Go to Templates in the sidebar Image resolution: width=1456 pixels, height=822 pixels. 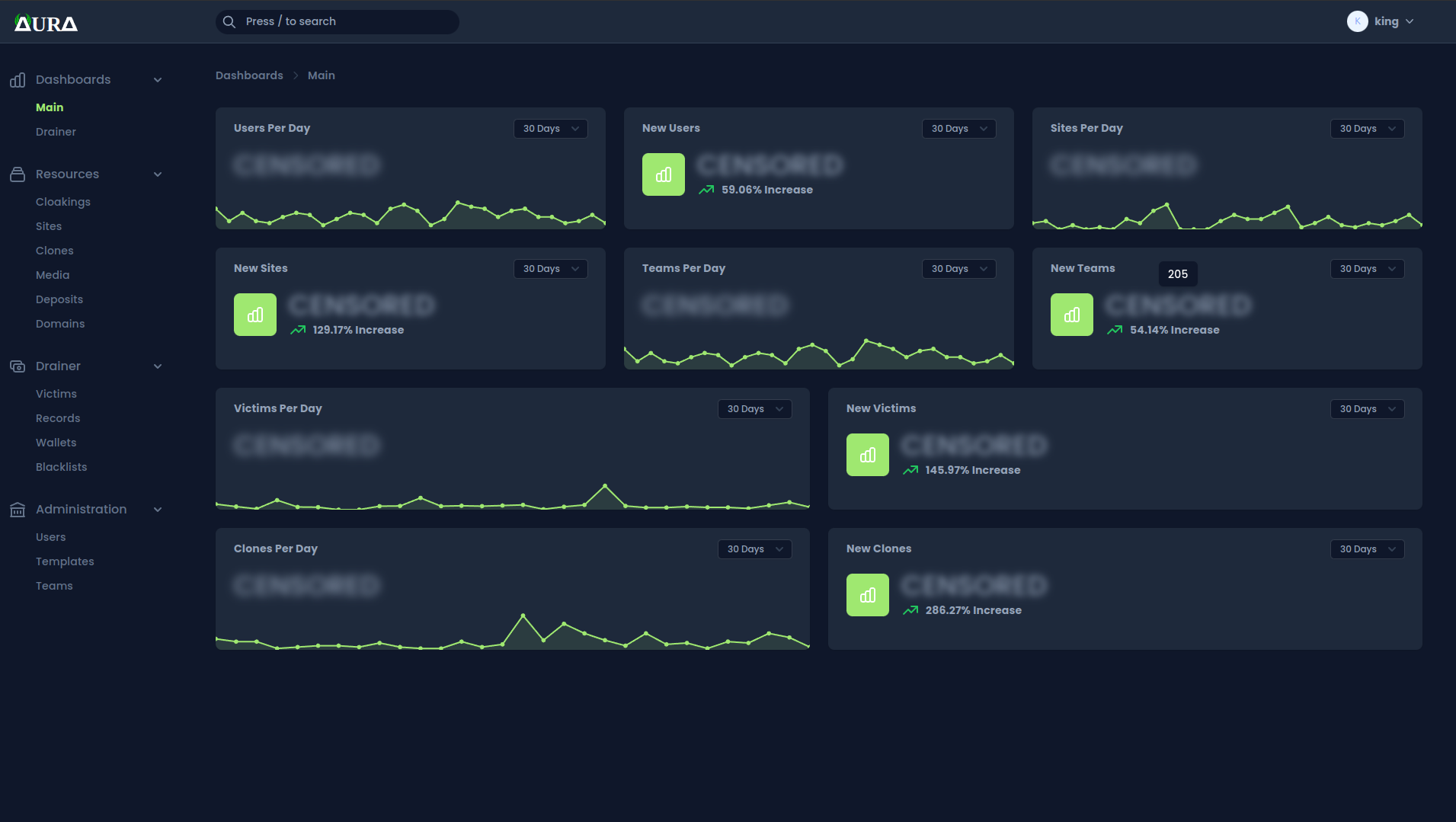65,561
